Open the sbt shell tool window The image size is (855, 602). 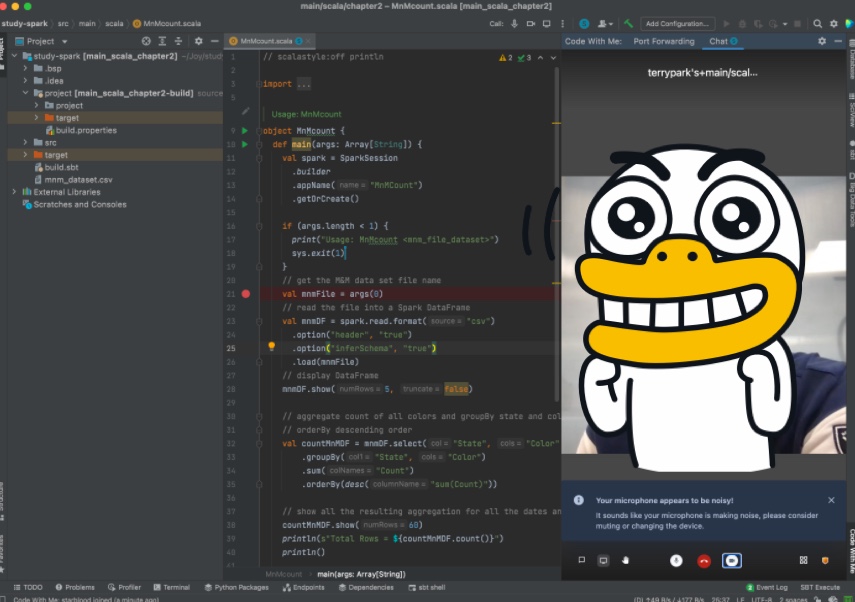(x=427, y=587)
